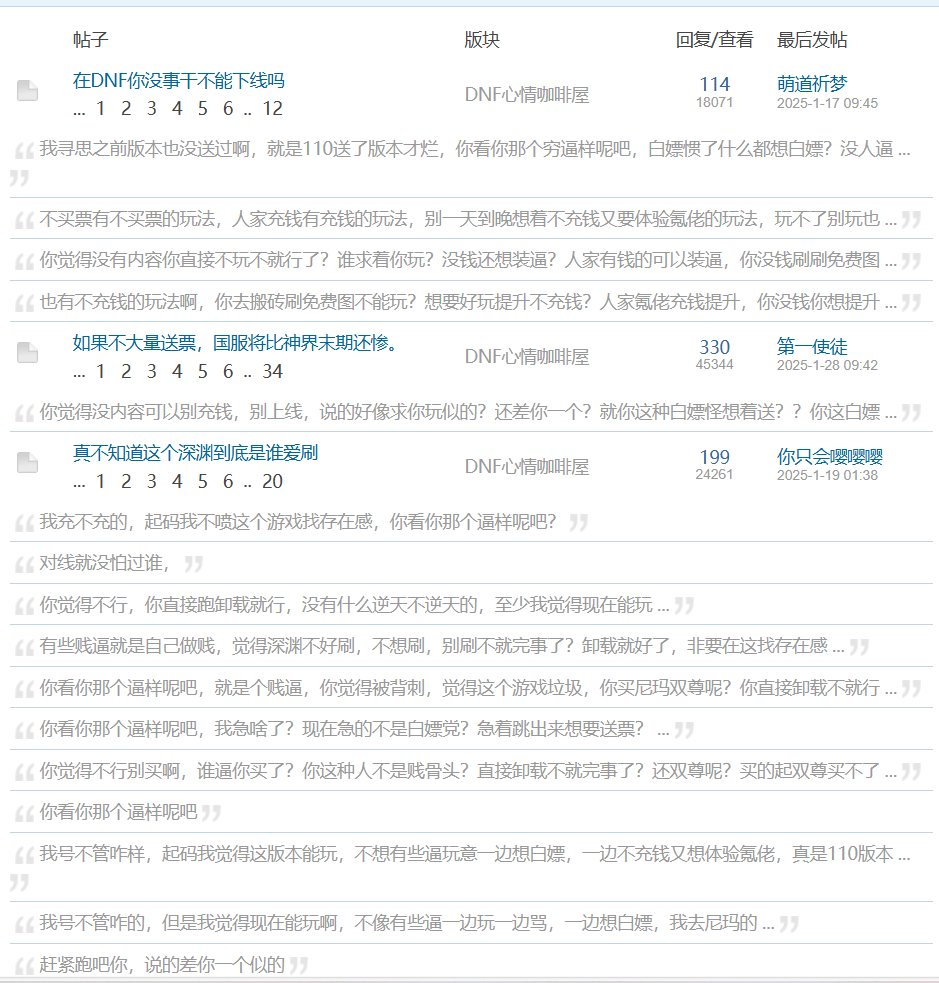The height and width of the screenshot is (983, 939).
Task: Open quoted reply starting 我寻思之前版本也没送过啊
Action: [475, 149]
